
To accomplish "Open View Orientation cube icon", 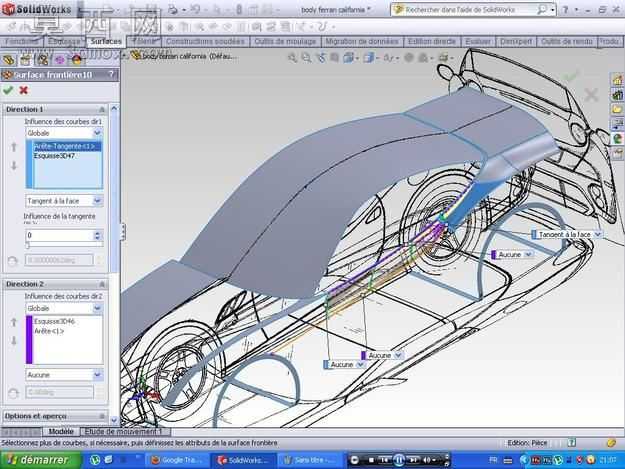I will click(349, 58).
